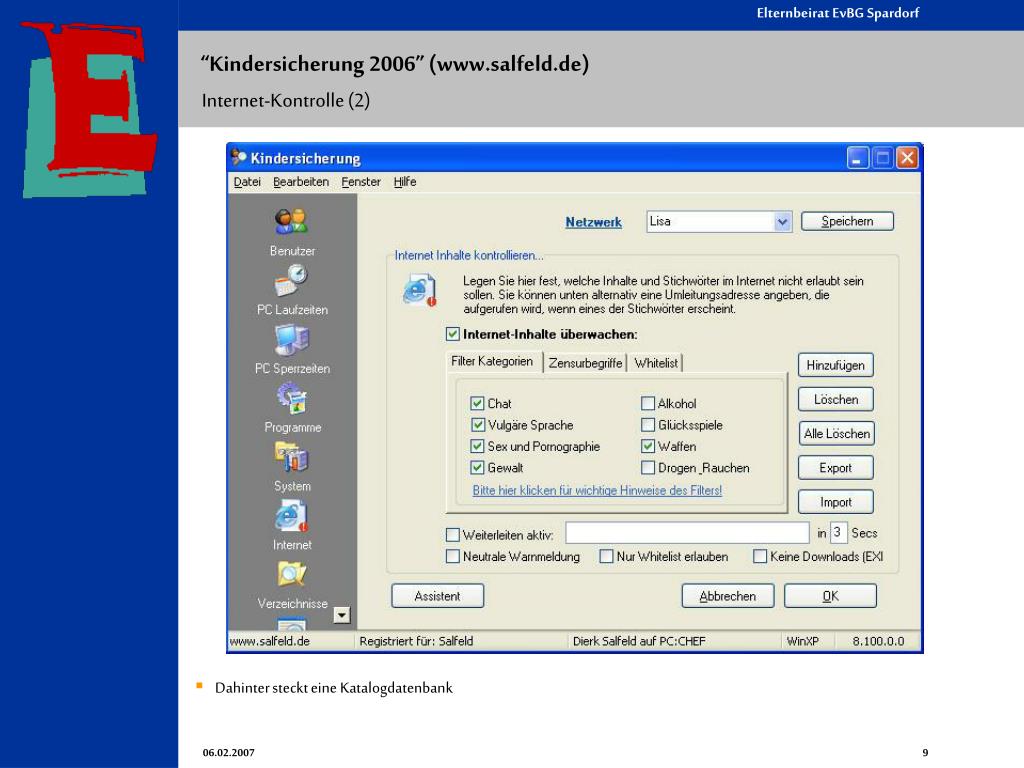Open the user dropdown showing Lisa
1024x768 pixels.
[x=782, y=222]
